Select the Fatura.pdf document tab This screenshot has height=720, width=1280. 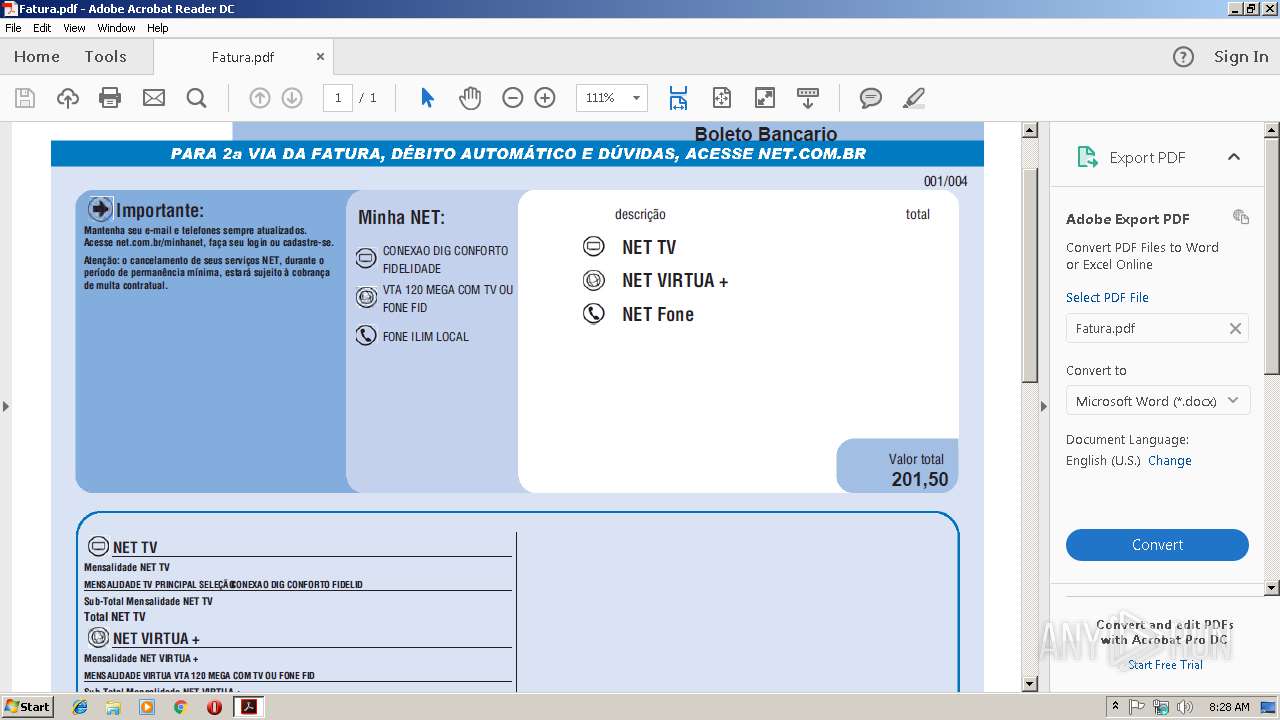coord(243,58)
